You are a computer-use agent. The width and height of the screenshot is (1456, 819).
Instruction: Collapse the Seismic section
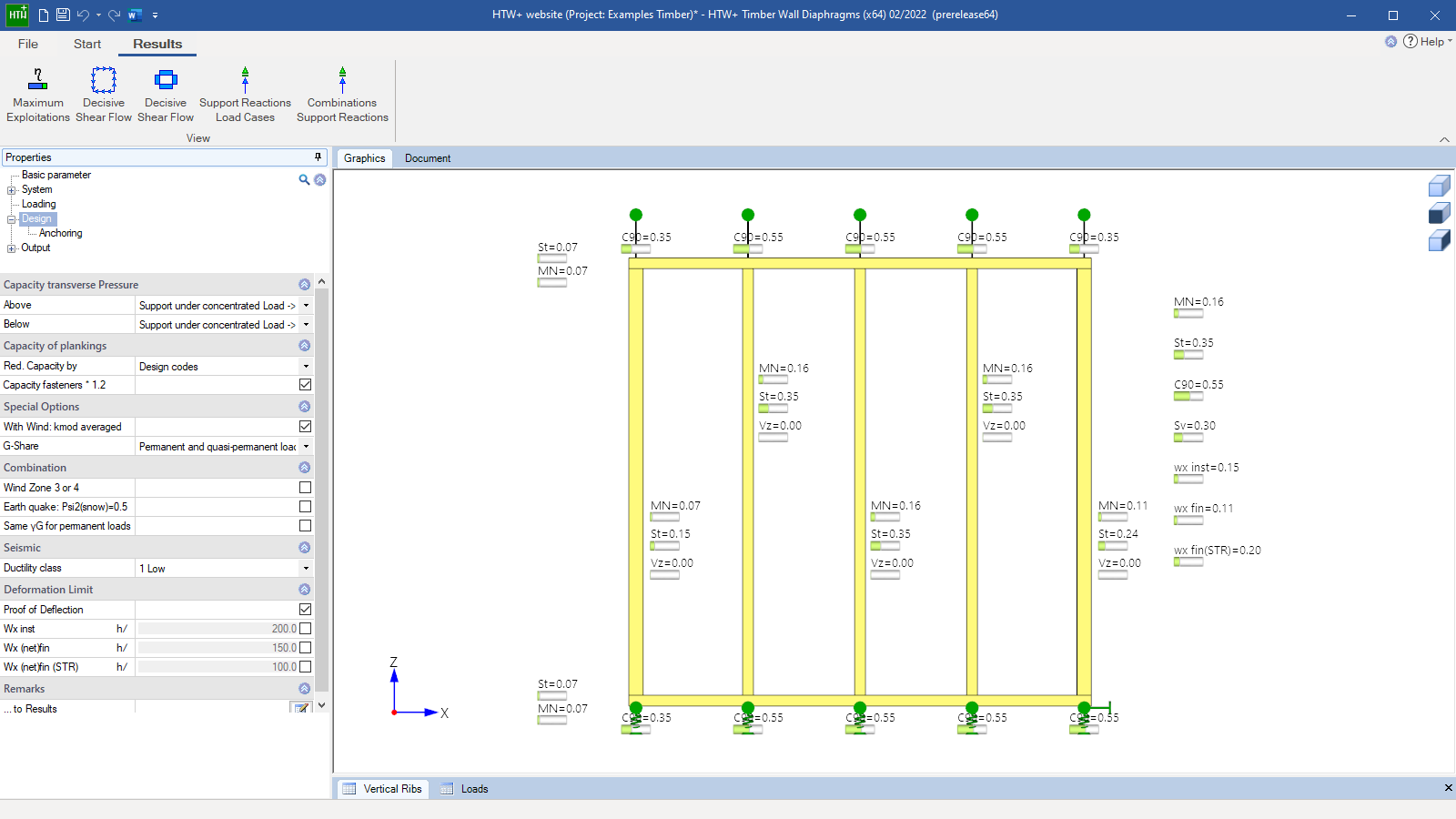304,548
